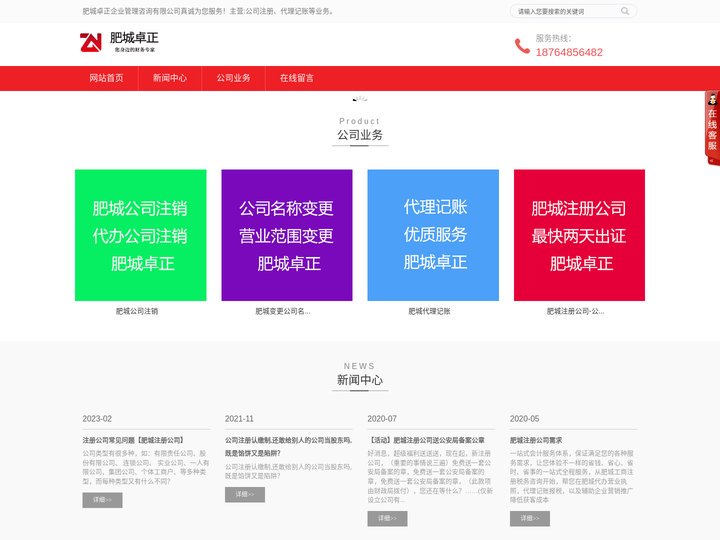This screenshot has height=540, width=720.
Task: Open article 肥城注册公司需求
Action: coord(536,440)
